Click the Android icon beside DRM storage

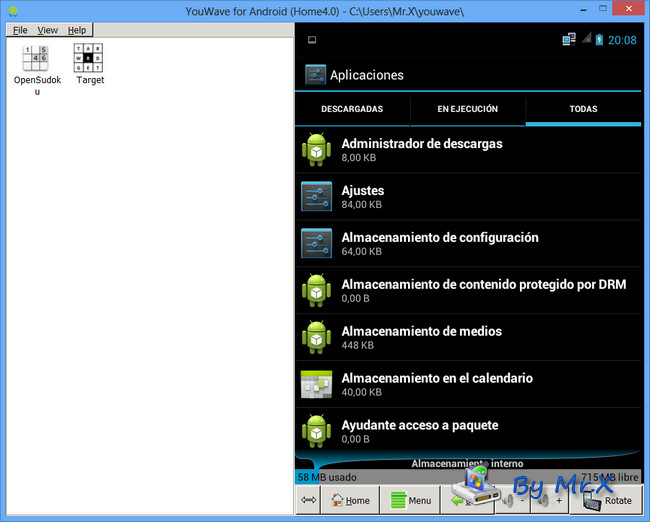[316, 290]
